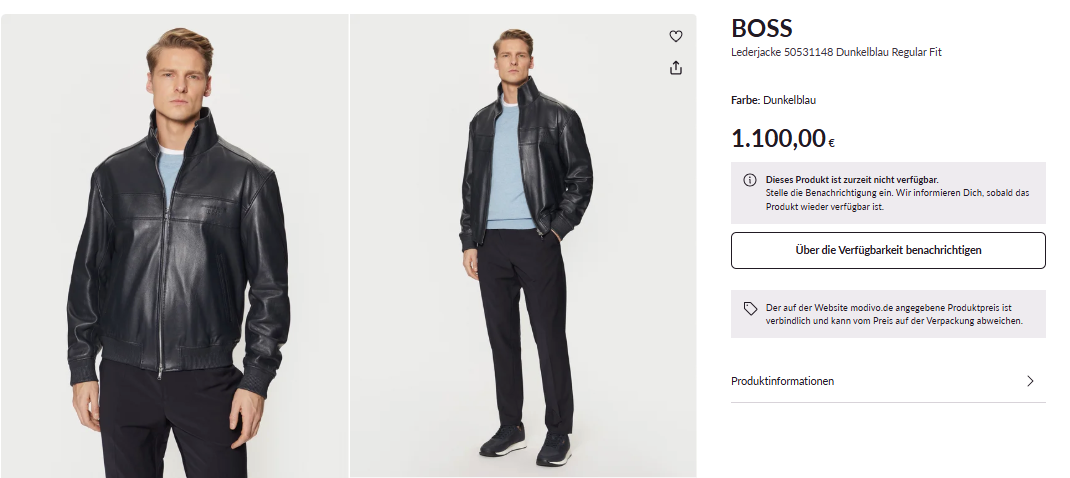Open the BOSS brand link
Screen dimensions: 1070x478
[762, 28]
